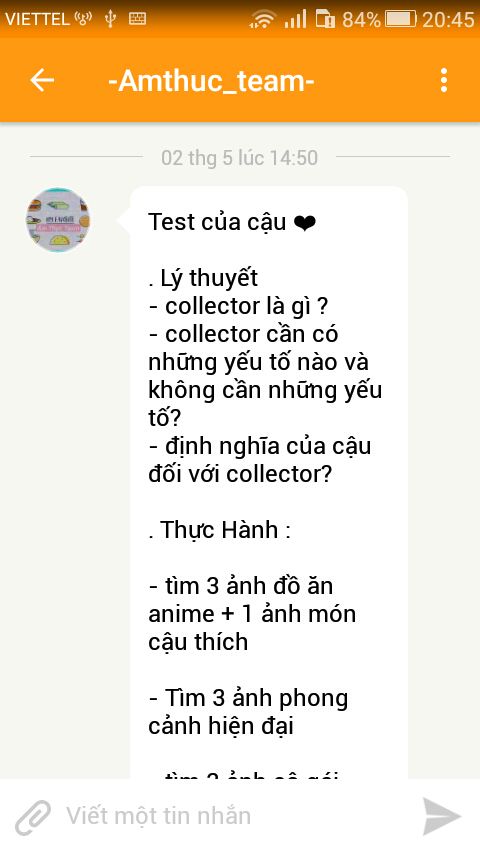The height and width of the screenshot is (854, 480).
Task: Tap the 'Test của cậu' message line
Action: (x=217, y=222)
